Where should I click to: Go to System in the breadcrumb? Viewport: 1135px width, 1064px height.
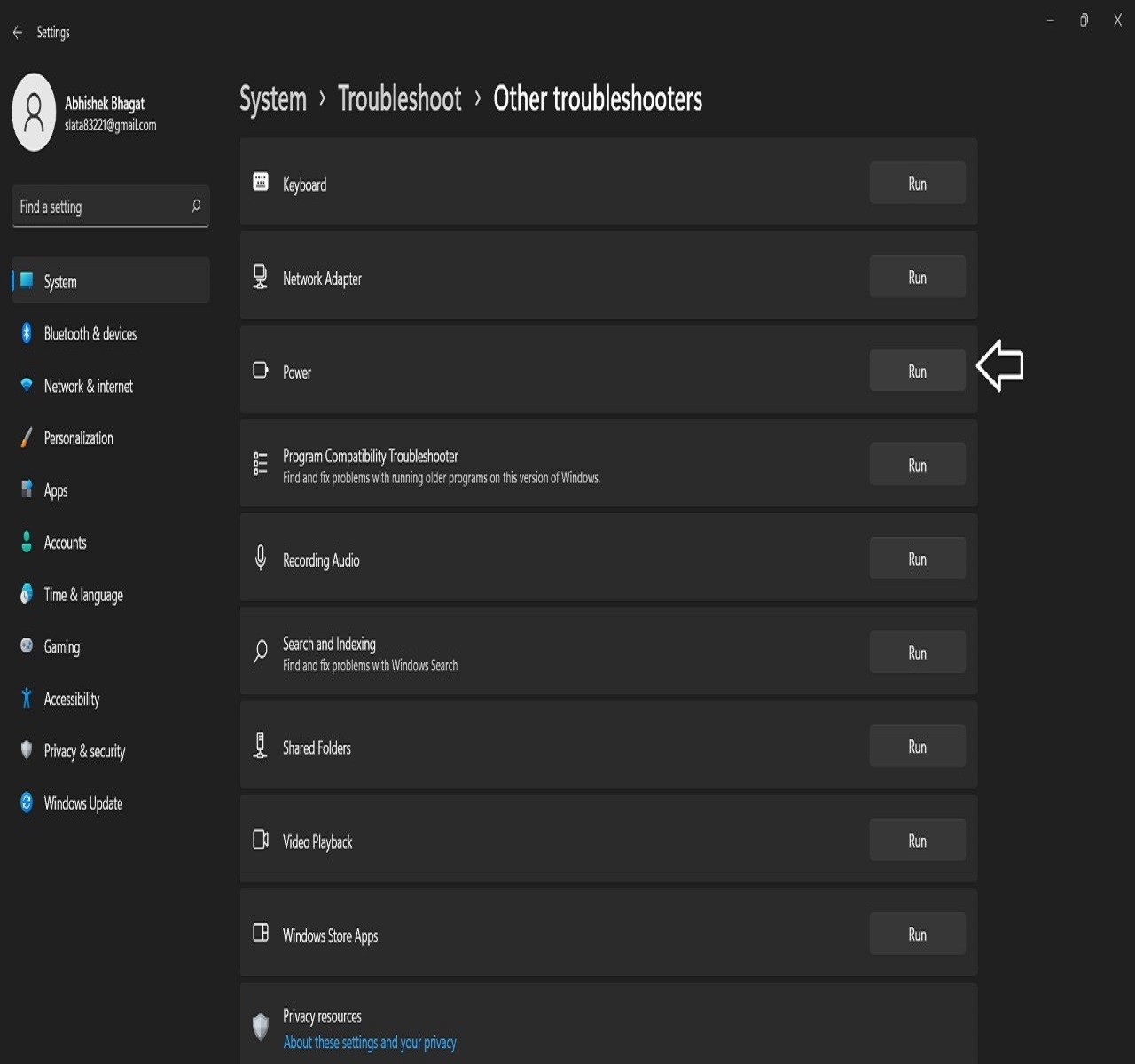click(273, 98)
